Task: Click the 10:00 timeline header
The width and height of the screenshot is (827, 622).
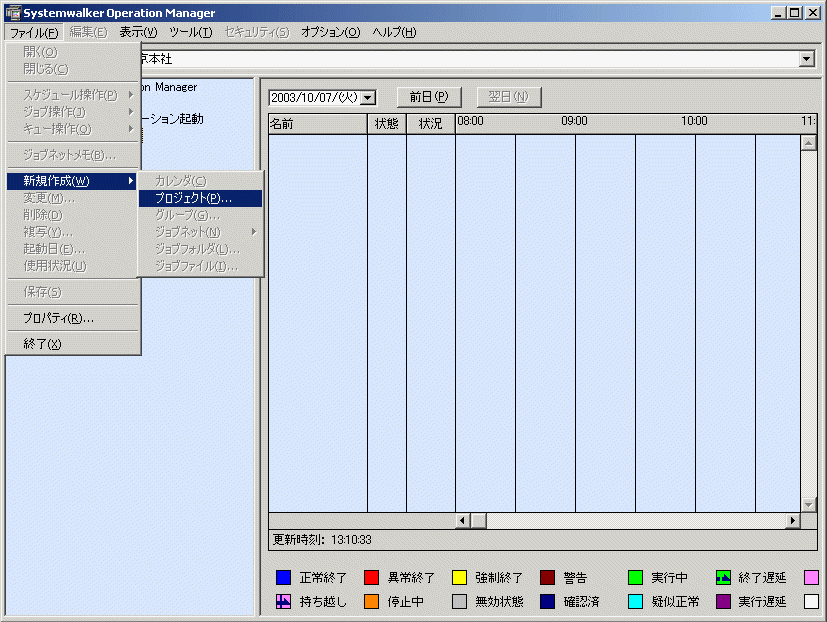Action: pos(694,121)
